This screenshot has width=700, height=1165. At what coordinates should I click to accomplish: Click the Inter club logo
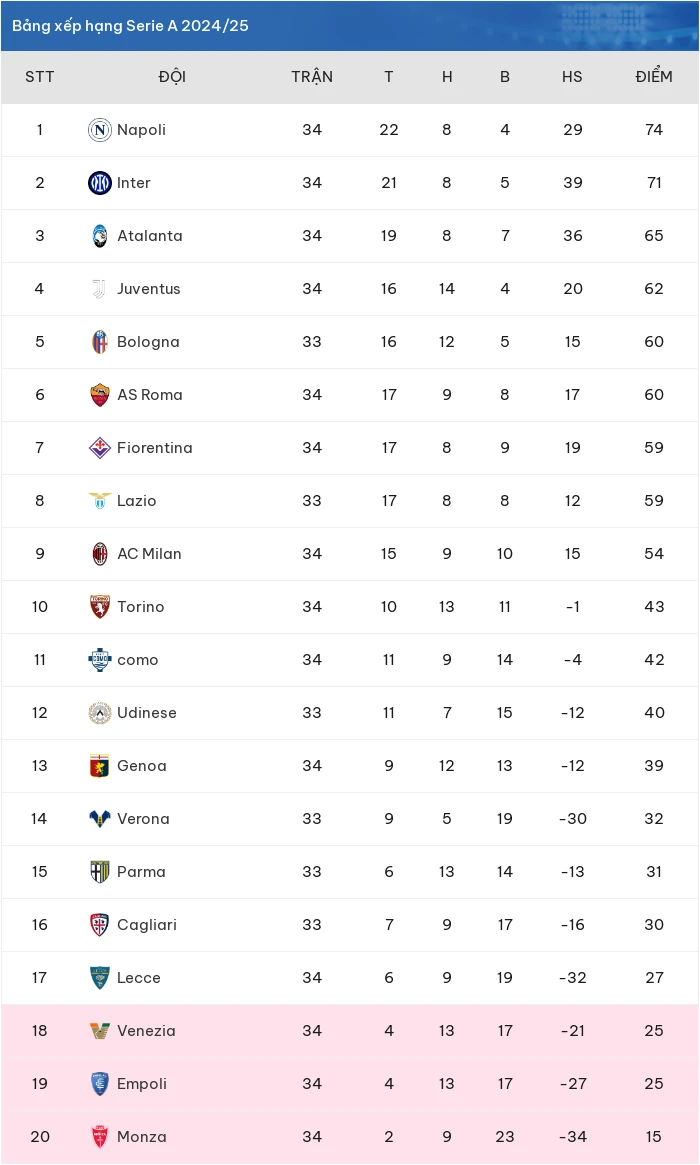[x=100, y=183]
